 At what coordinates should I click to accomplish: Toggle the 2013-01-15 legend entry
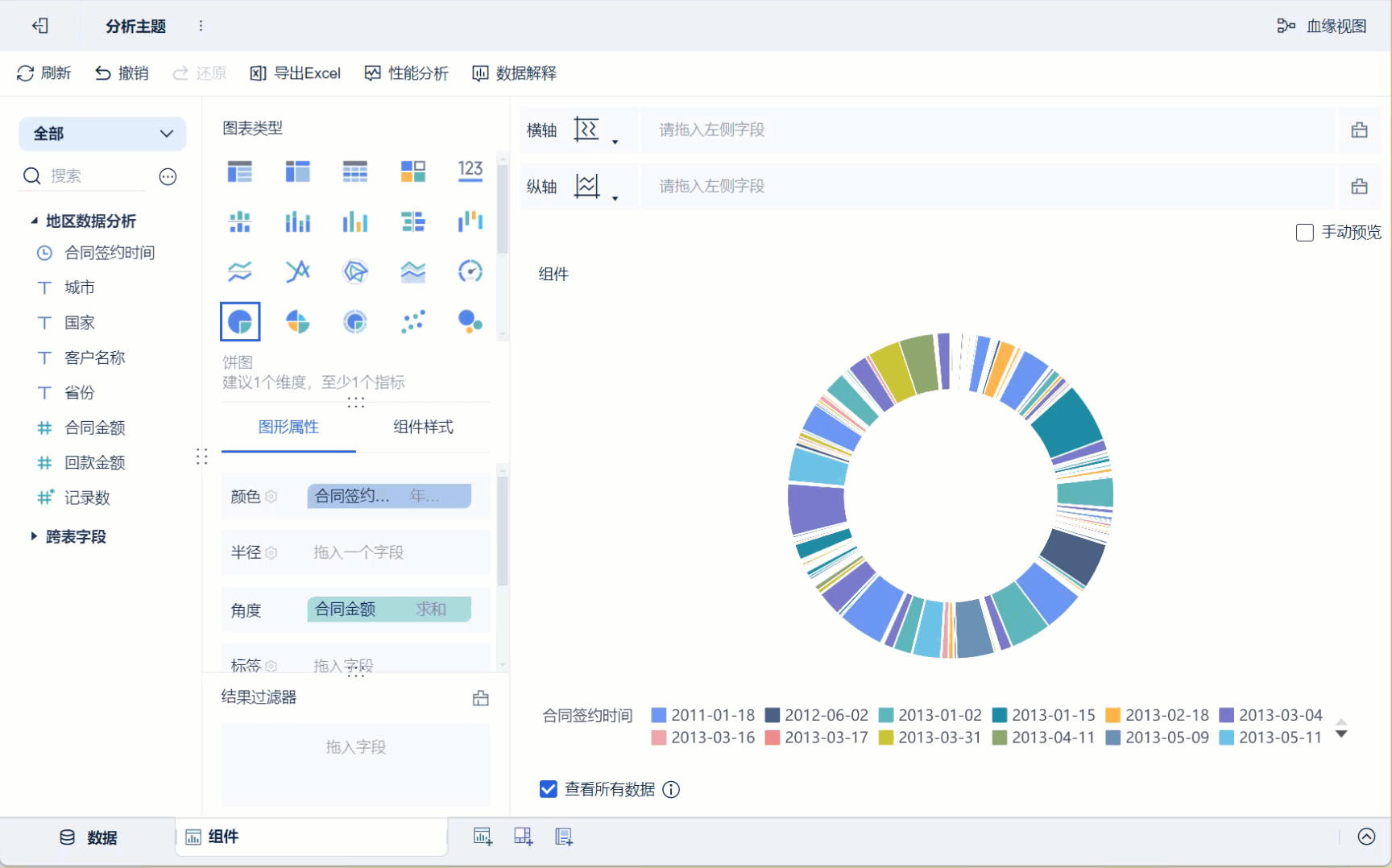[1044, 715]
